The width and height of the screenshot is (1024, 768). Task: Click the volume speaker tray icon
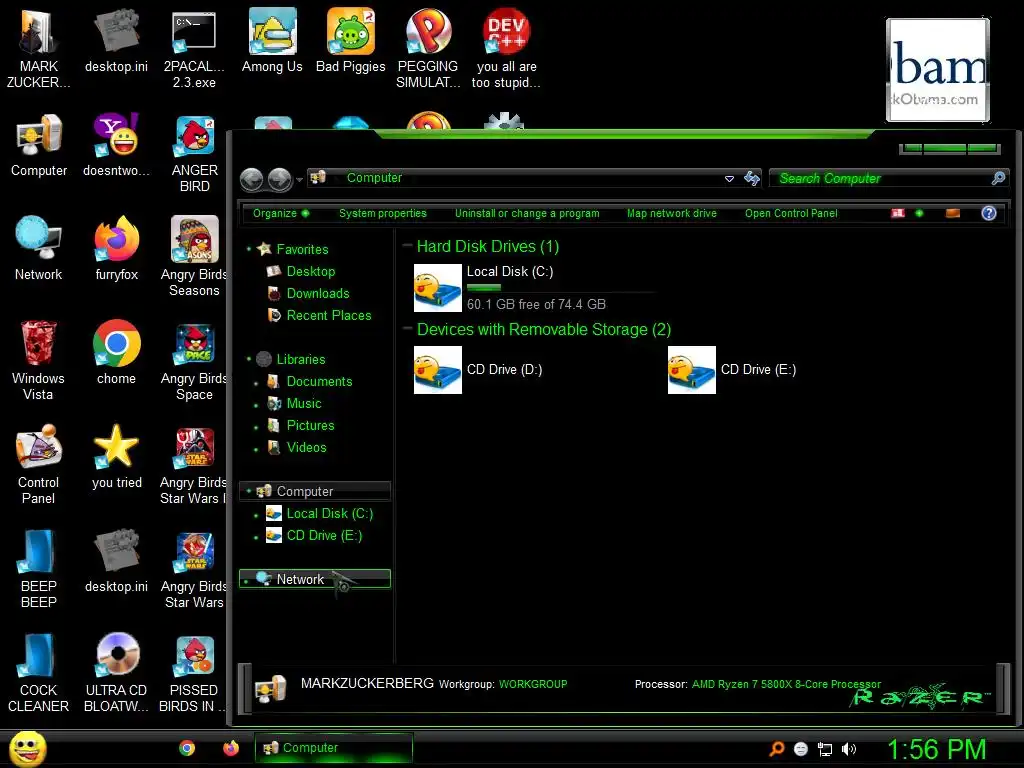tap(848, 749)
